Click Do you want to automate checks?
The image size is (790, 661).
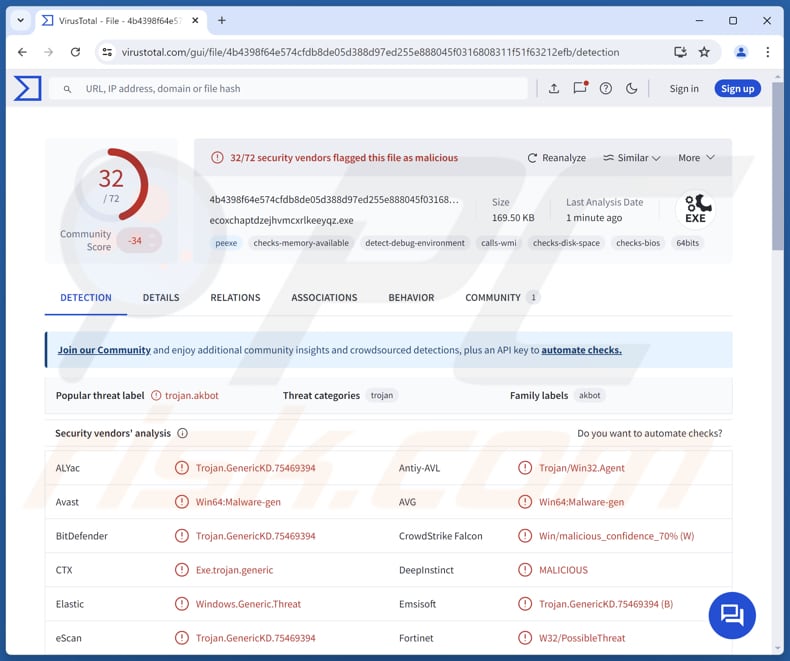649,433
